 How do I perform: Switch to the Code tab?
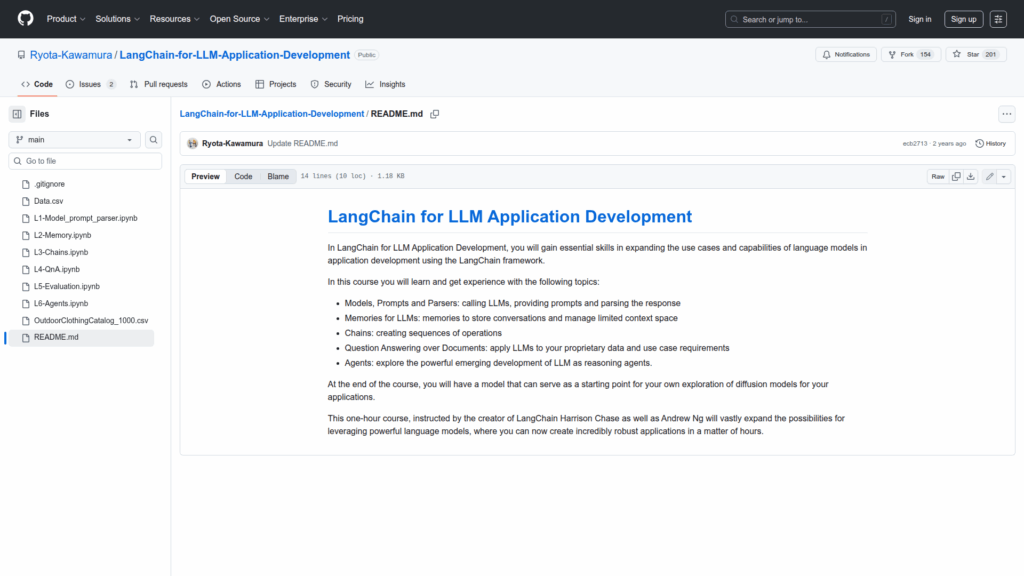37,84
